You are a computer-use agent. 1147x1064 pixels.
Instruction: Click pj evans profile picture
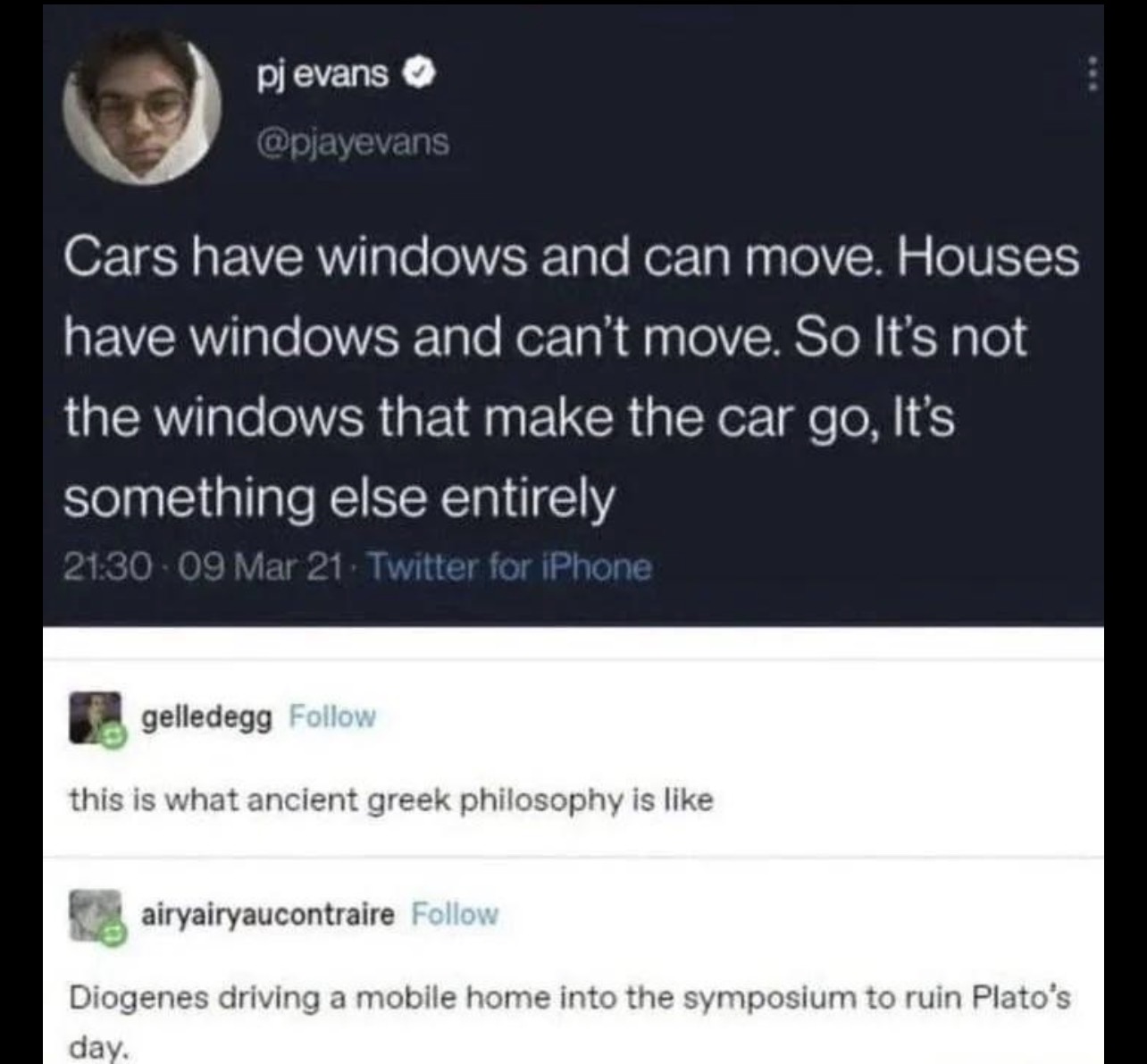click(x=142, y=106)
